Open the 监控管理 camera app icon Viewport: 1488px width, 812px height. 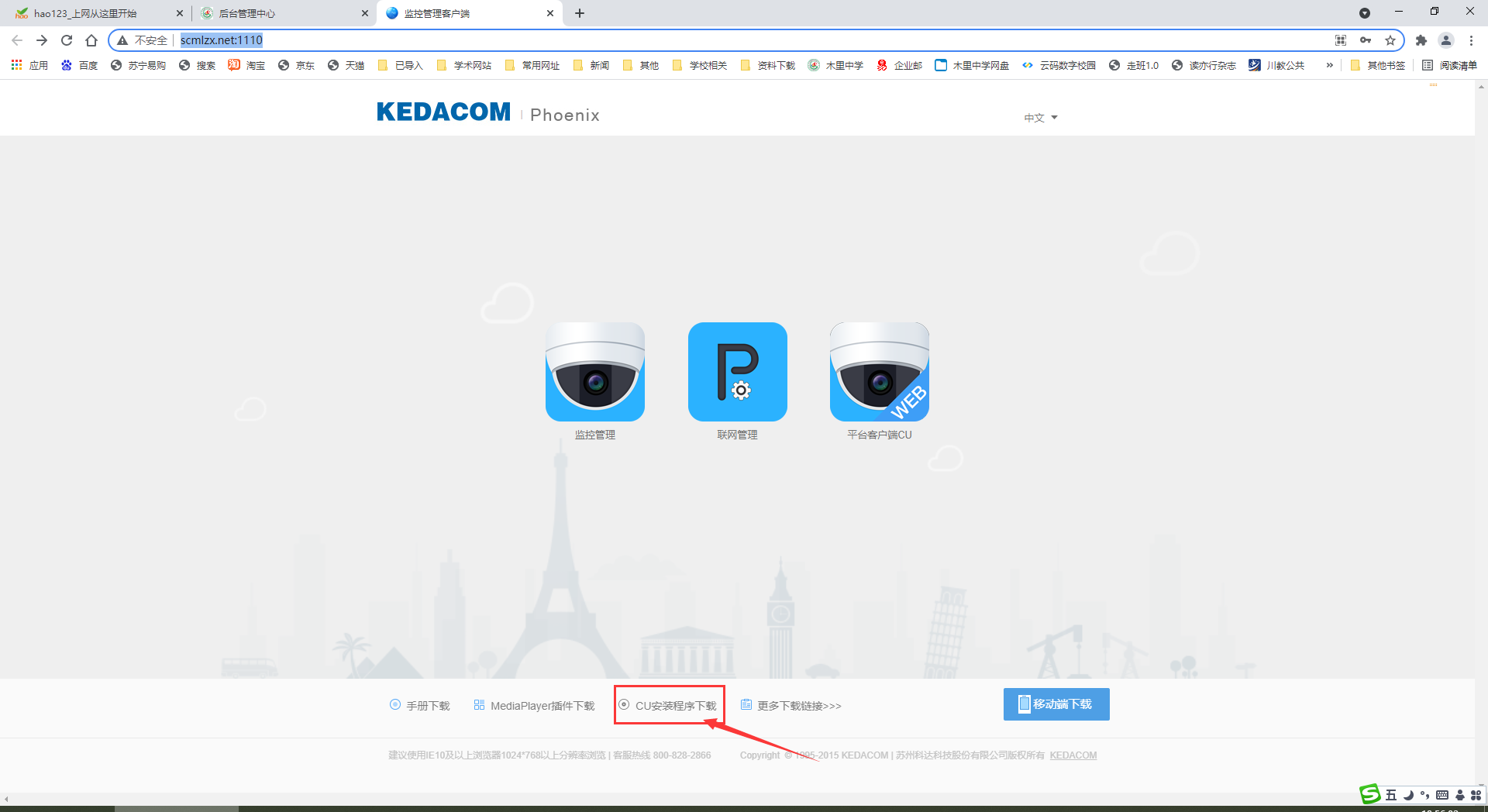point(594,372)
